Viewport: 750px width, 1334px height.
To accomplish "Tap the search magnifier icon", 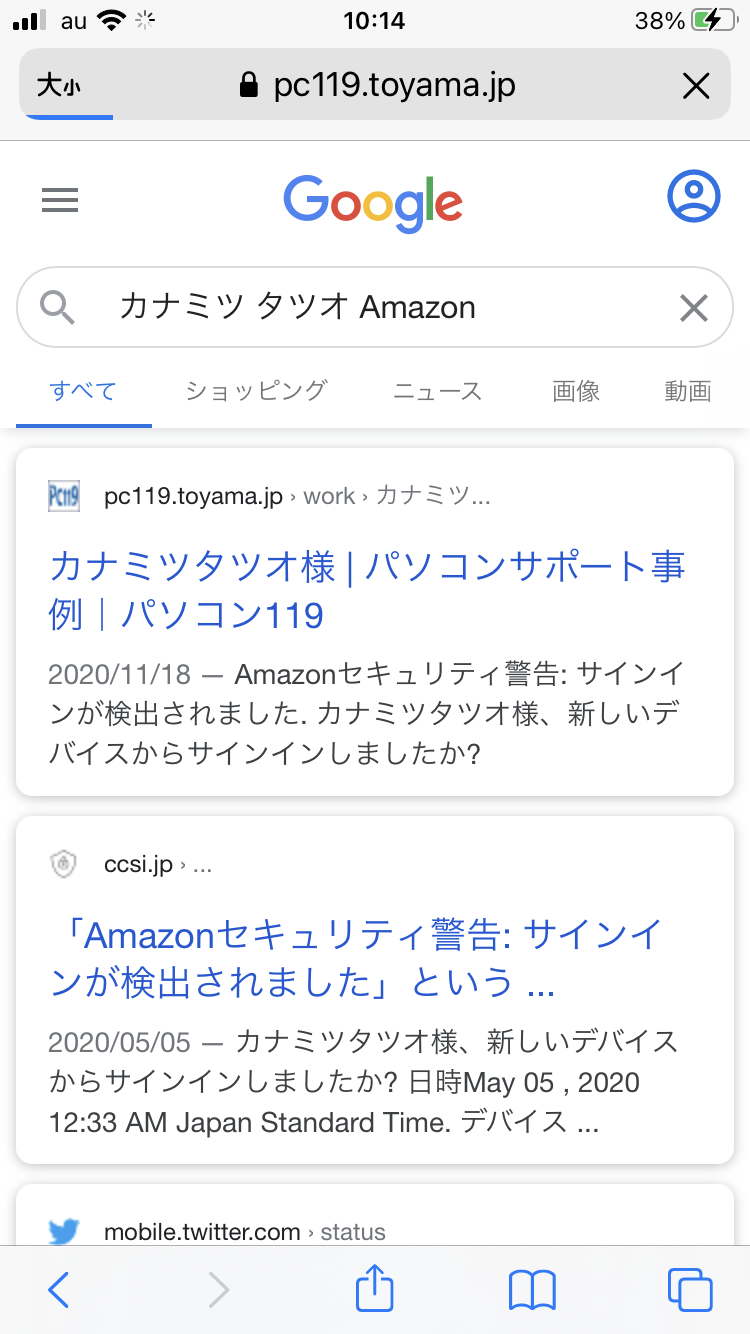I will [58, 307].
